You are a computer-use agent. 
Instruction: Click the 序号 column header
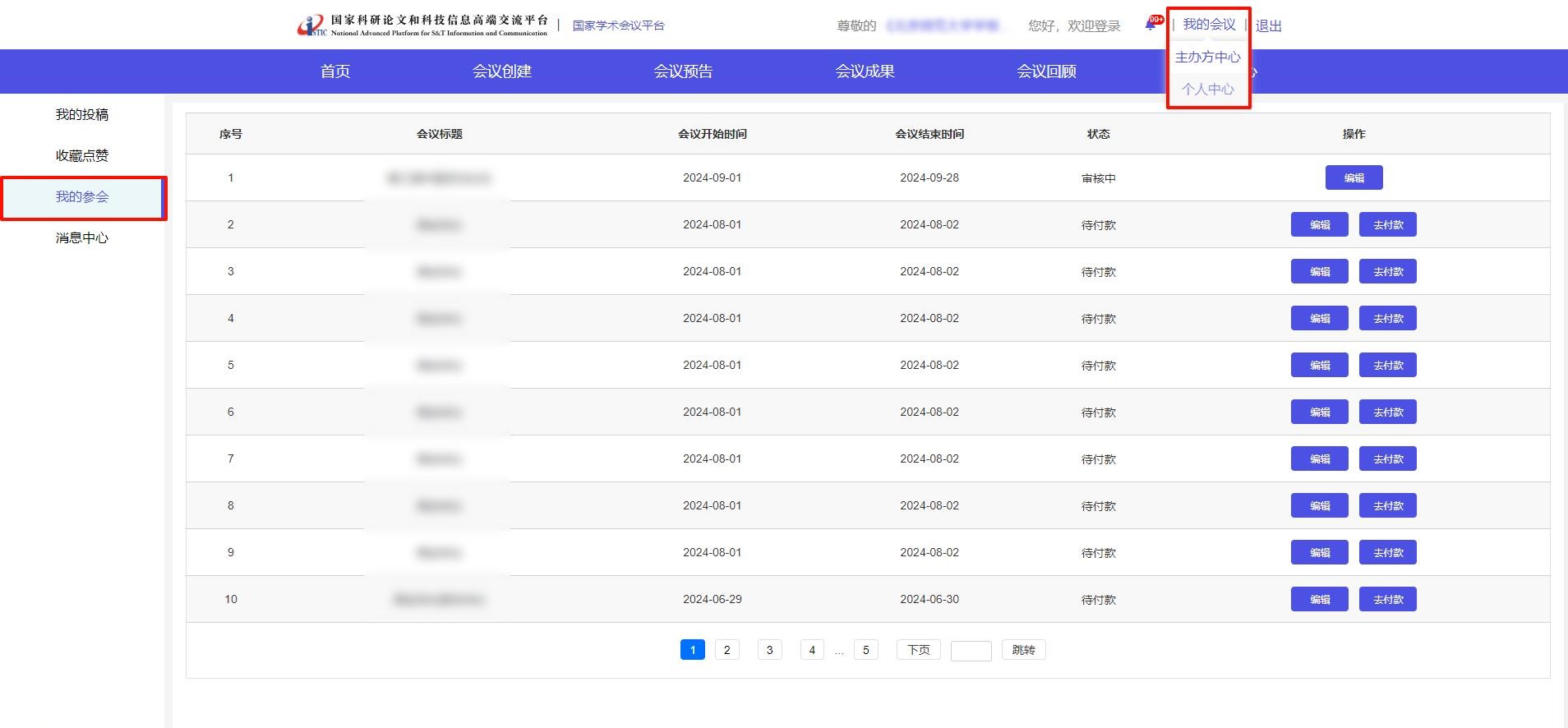(231, 134)
